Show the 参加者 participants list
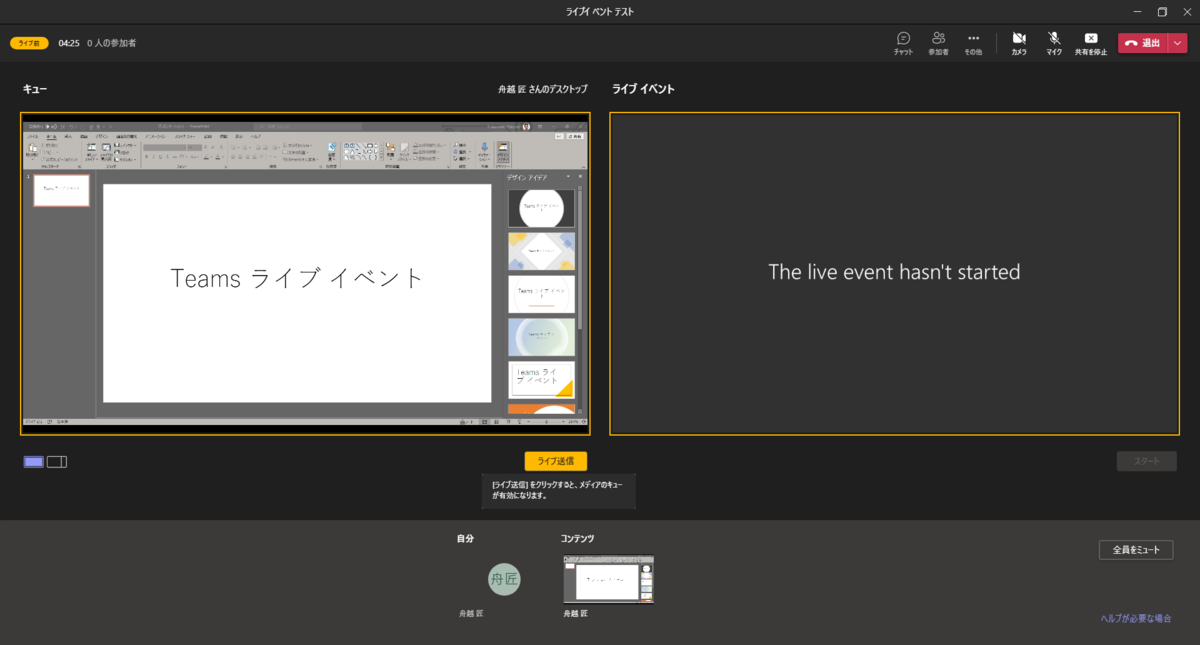This screenshot has width=1200, height=645. [x=938, y=43]
